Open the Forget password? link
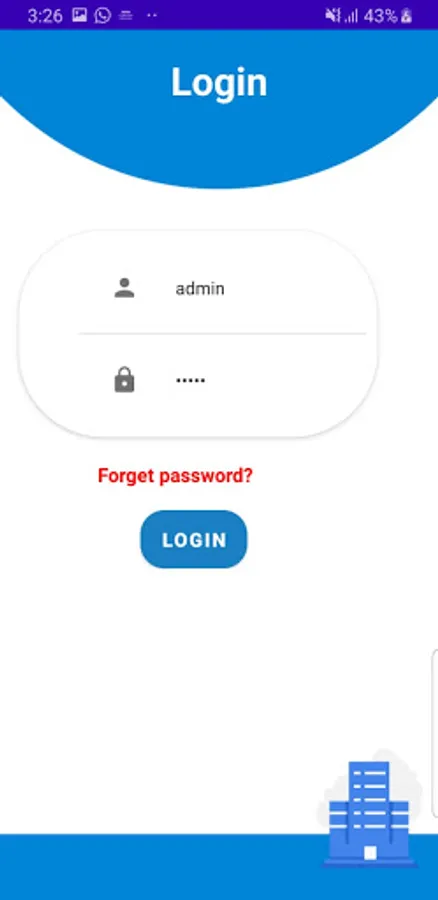 pos(175,475)
